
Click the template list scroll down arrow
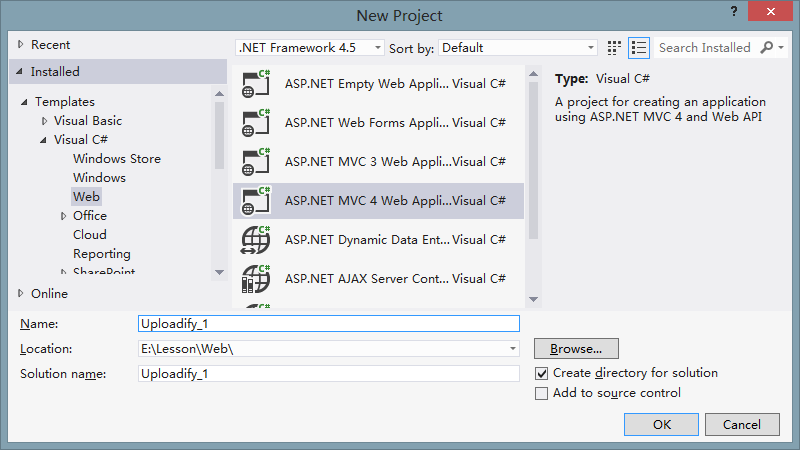point(534,299)
